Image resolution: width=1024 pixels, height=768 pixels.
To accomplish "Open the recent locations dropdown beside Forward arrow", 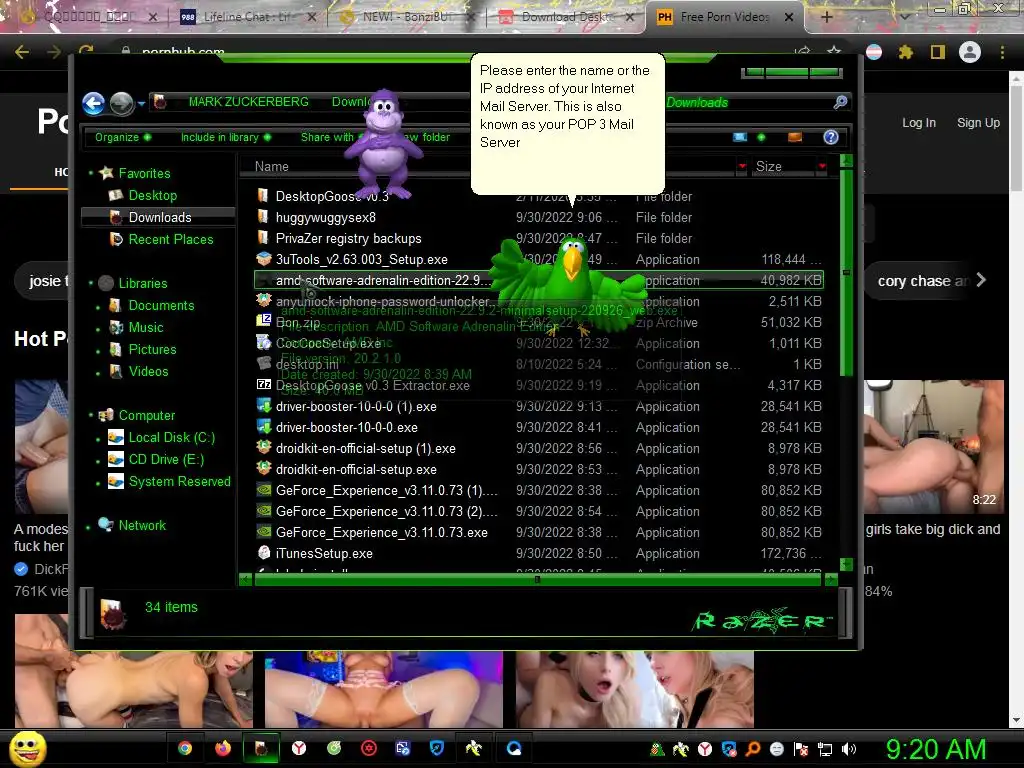I will coord(141,103).
